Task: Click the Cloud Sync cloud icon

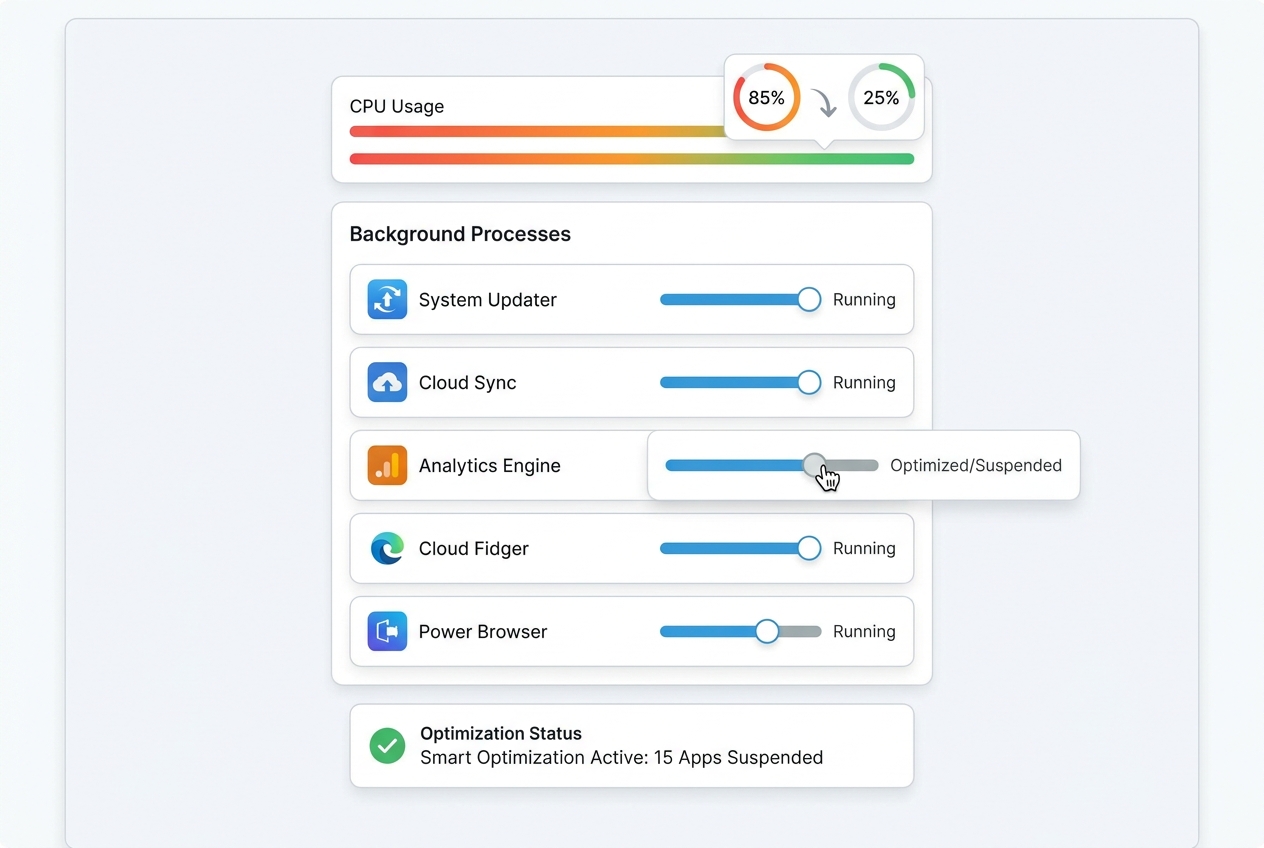Action: point(387,382)
